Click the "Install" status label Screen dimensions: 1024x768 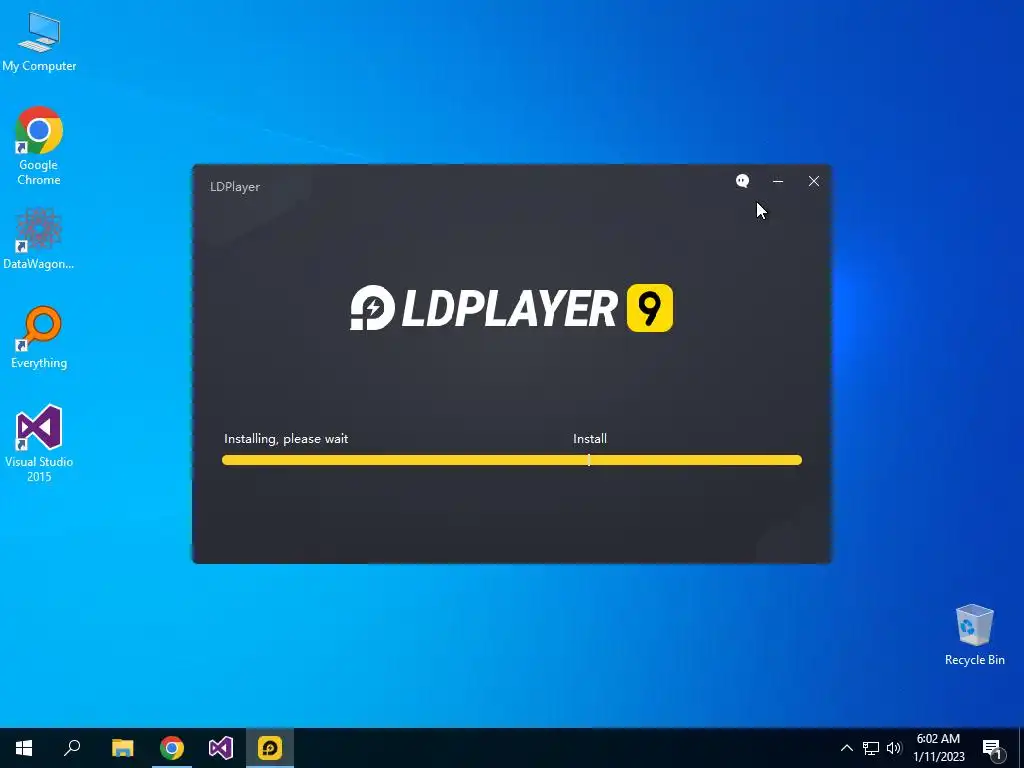pyautogui.click(x=590, y=439)
